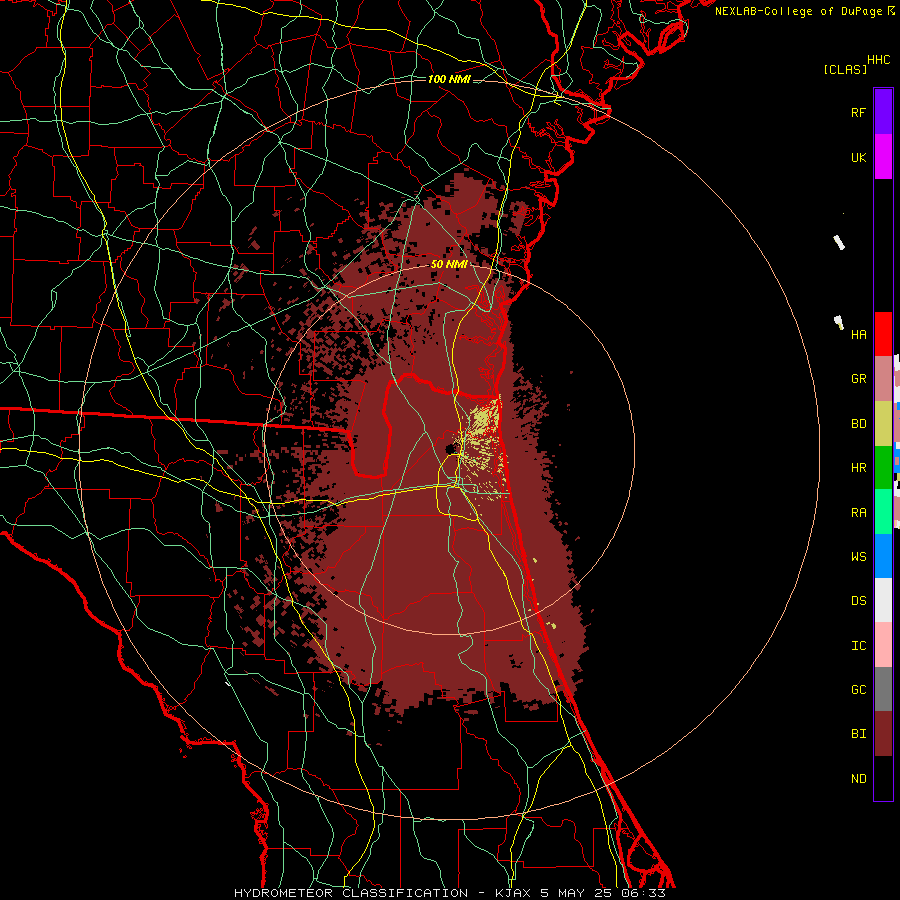Click the '06:33' timestamp text
Viewport: 900px width, 900px height.
(643, 893)
